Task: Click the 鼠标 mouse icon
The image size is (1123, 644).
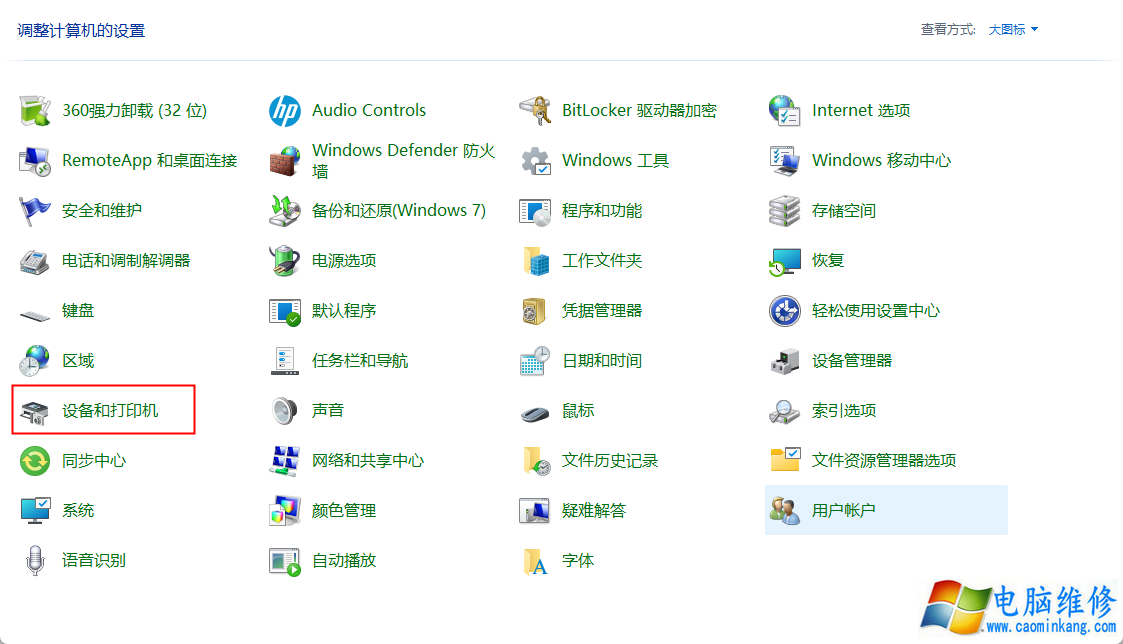Action: point(534,413)
